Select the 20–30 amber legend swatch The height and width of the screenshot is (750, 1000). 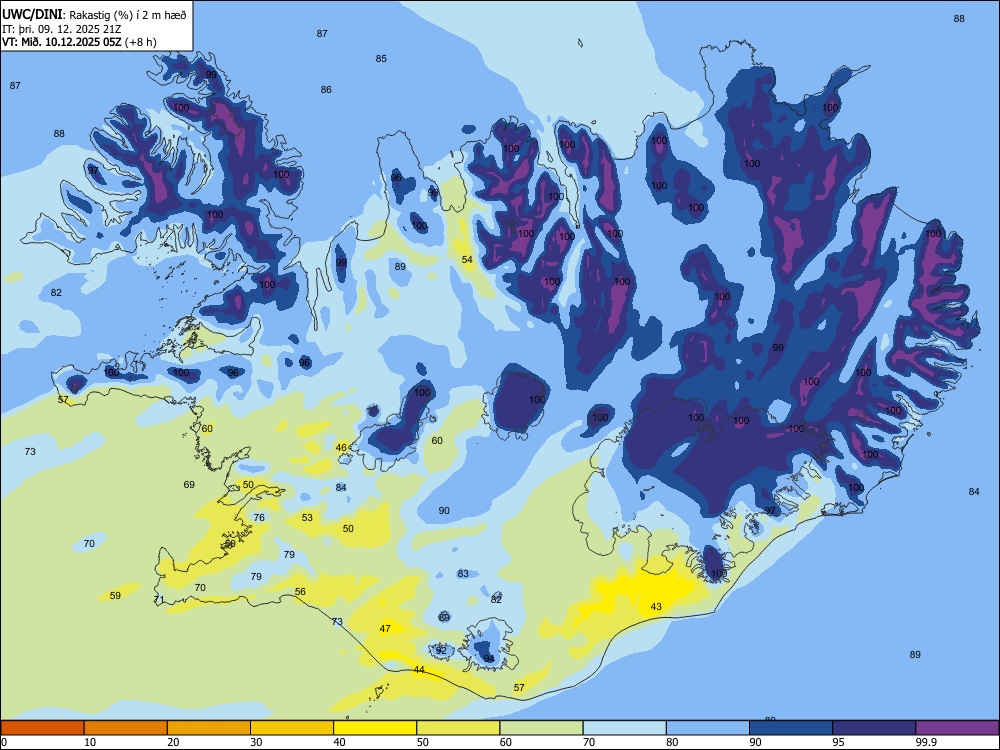(209, 728)
